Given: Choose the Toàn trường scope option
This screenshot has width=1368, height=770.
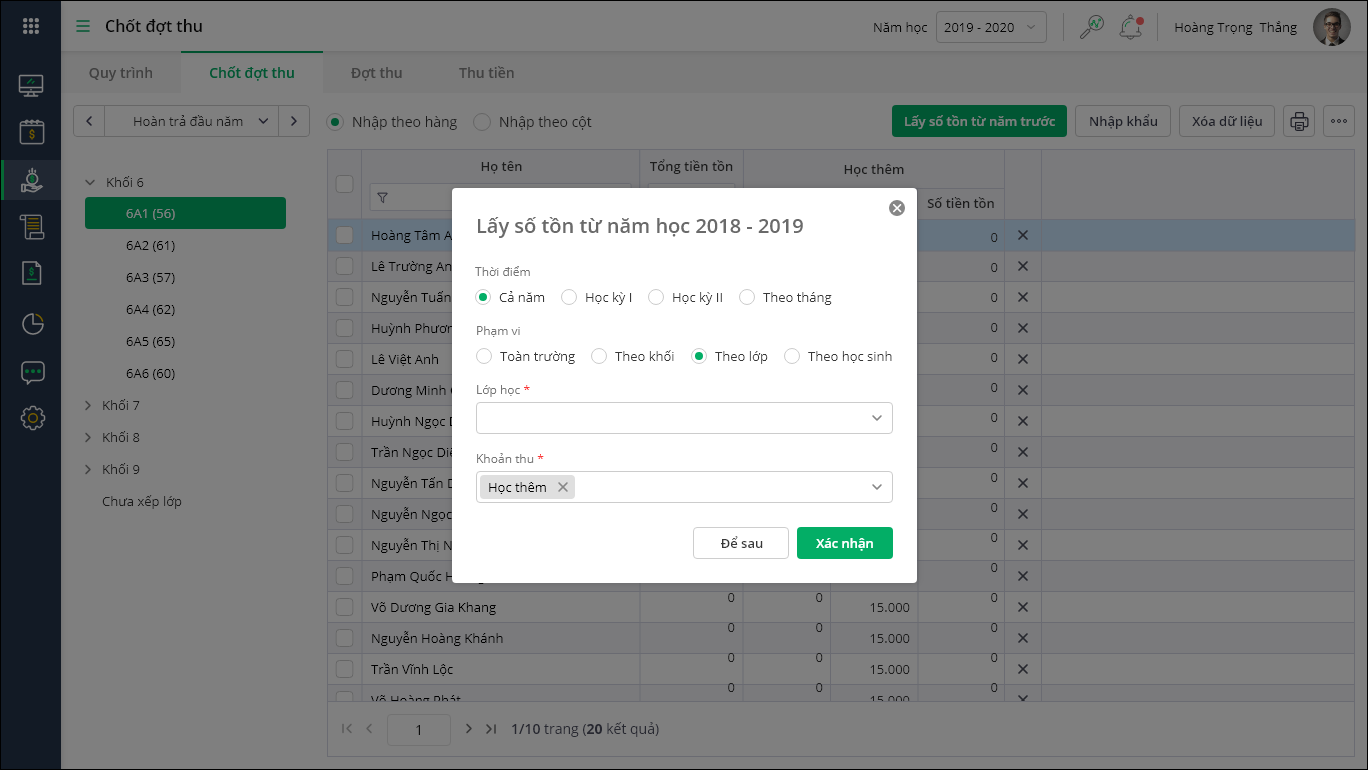Looking at the screenshot, I should point(484,356).
